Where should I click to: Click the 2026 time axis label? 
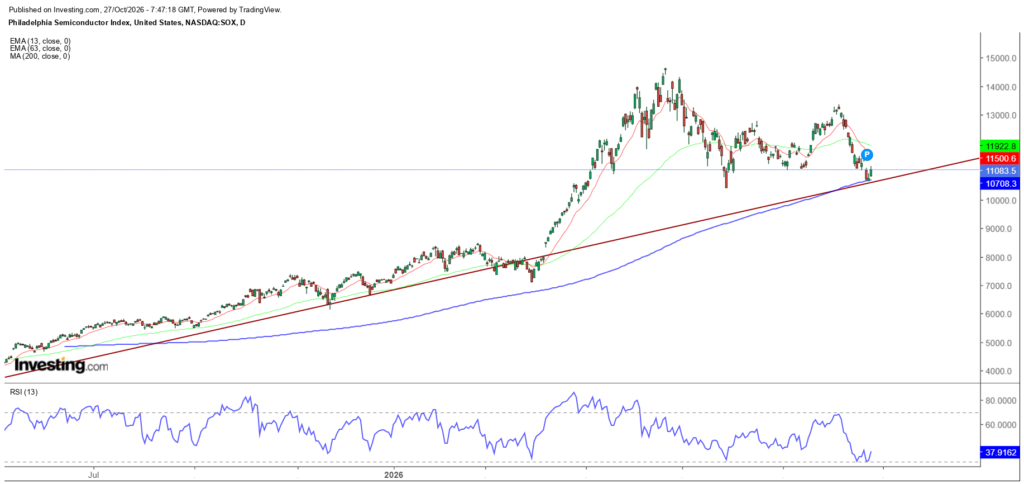tap(394, 476)
